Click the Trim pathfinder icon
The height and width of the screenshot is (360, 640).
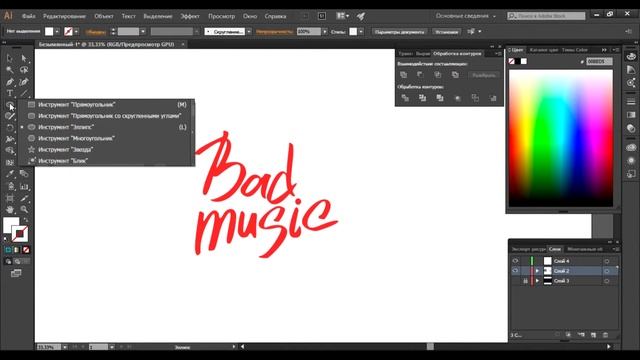coord(422,98)
